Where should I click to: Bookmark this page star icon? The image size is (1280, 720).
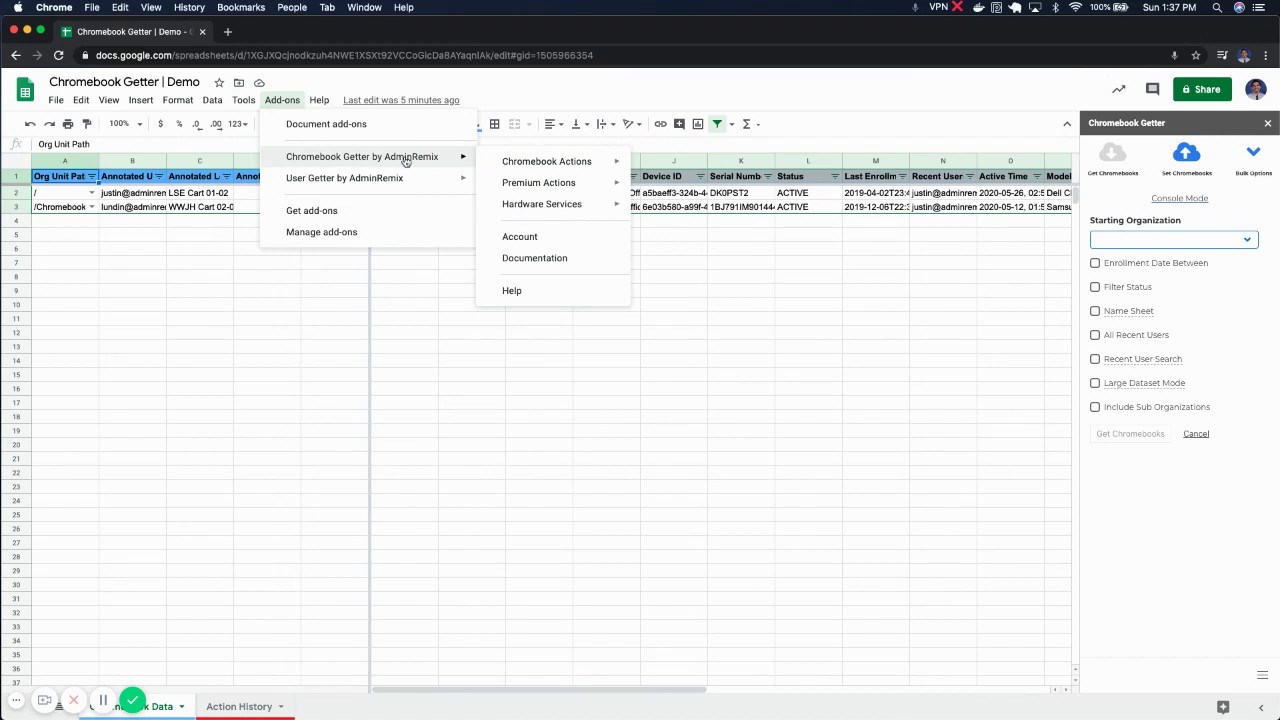tap(1195, 55)
